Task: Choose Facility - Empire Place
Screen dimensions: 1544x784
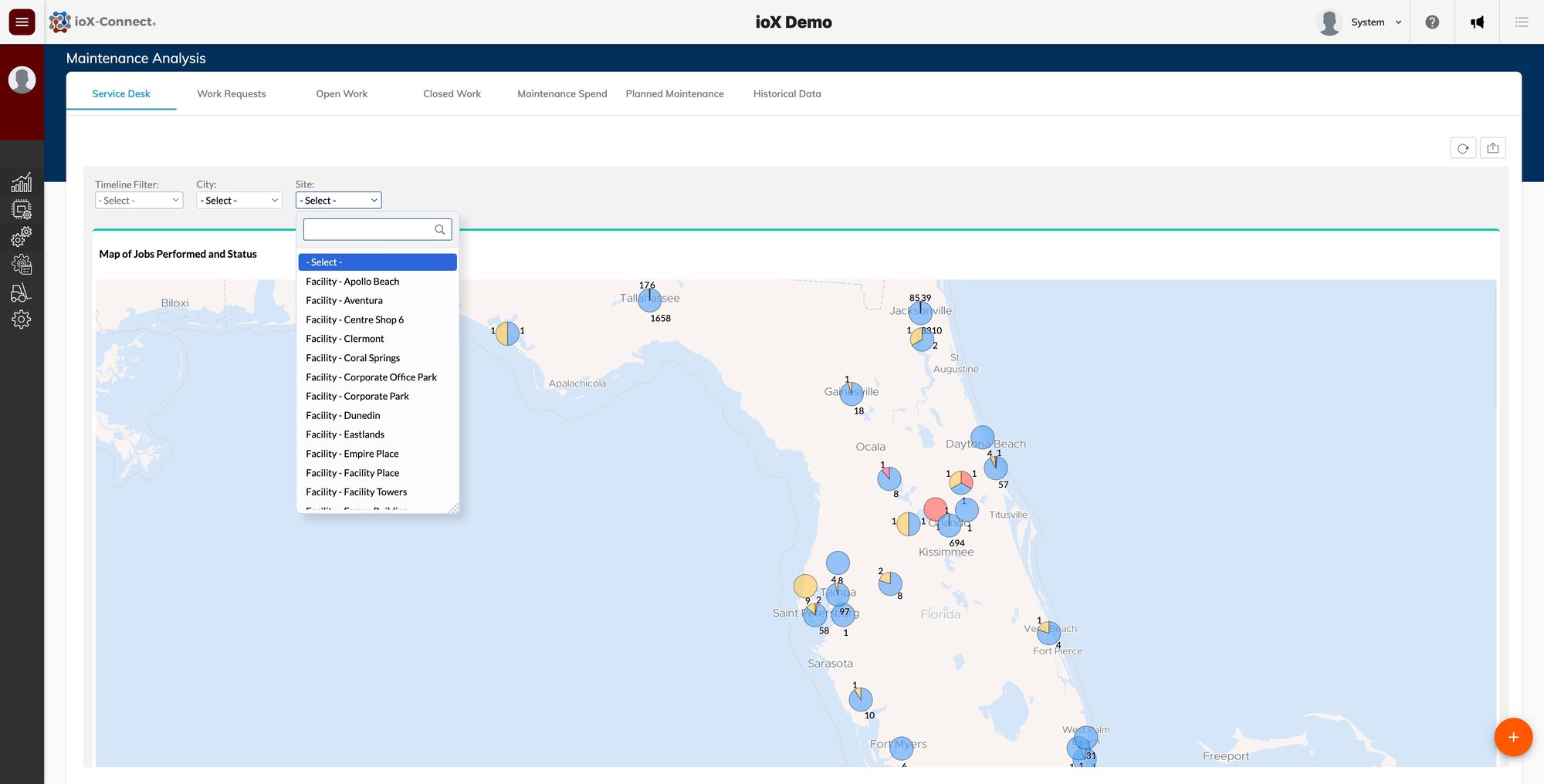Action: pyautogui.click(x=378, y=454)
